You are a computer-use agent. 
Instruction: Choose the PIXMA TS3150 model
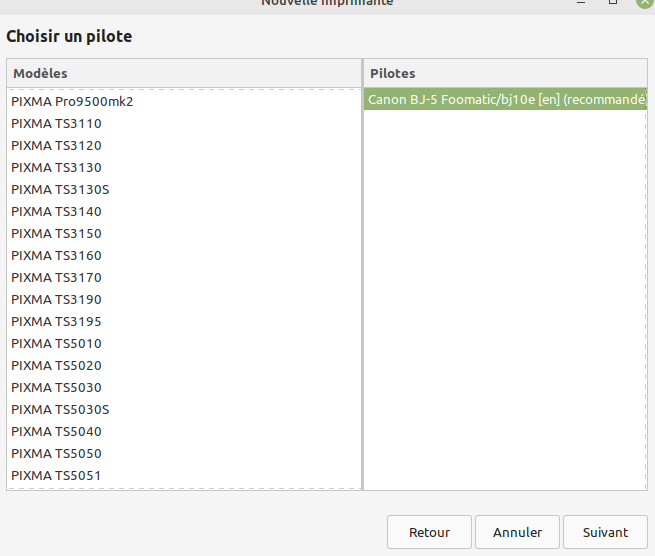(56, 233)
